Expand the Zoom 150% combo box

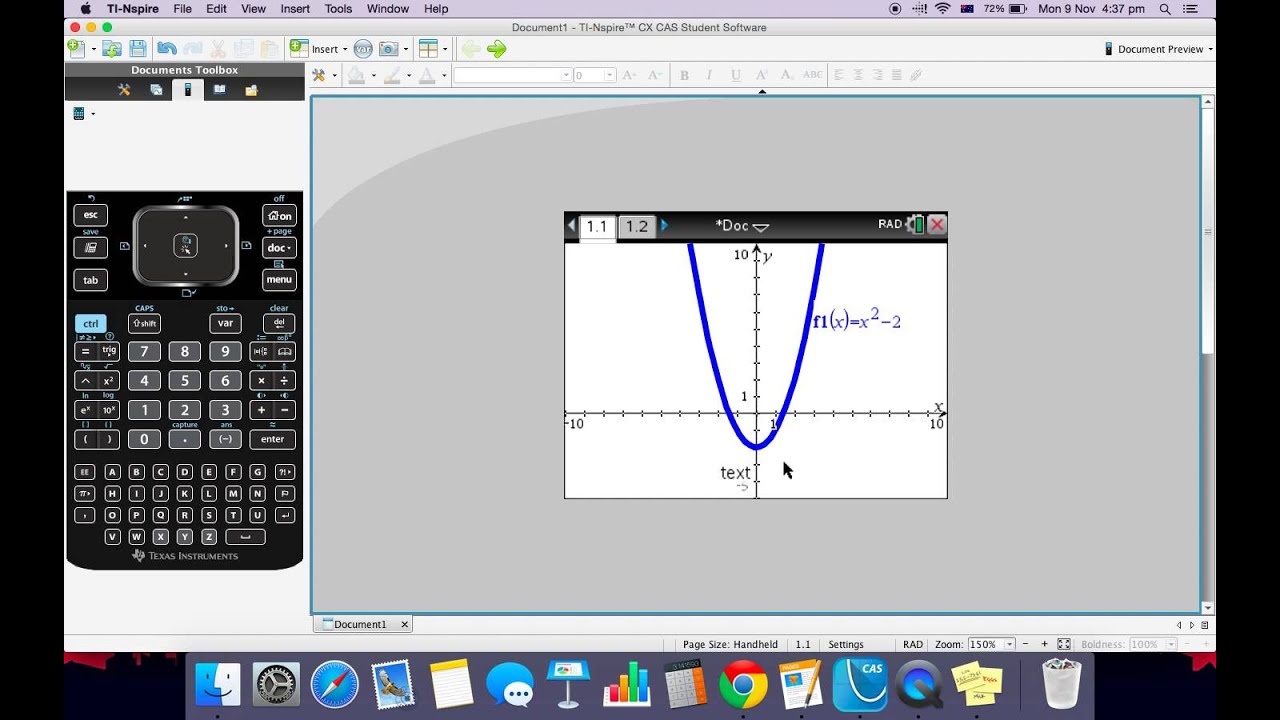click(x=1010, y=644)
